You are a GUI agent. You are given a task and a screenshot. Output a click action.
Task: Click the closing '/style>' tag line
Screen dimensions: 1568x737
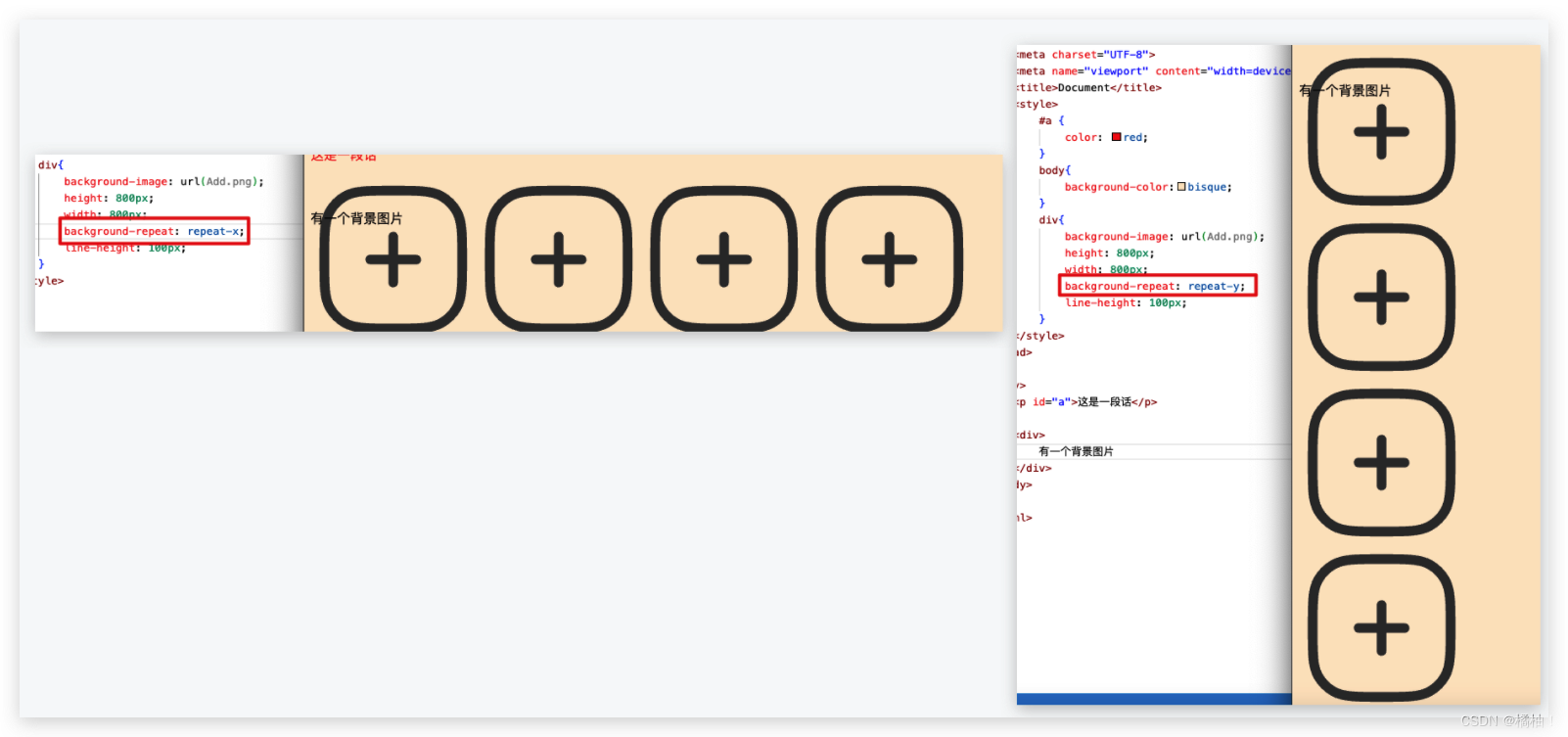(x=1040, y=336)
